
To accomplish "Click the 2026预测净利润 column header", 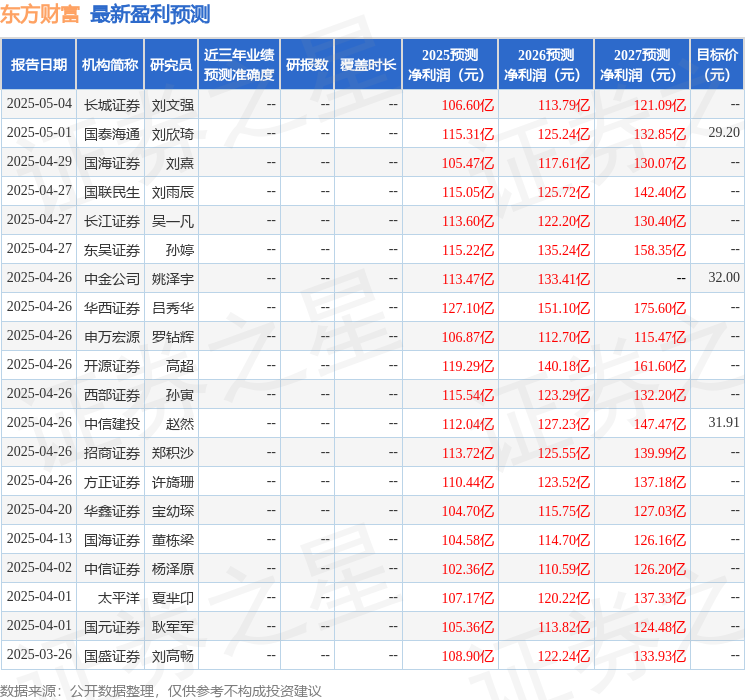I will click(546, 65).
